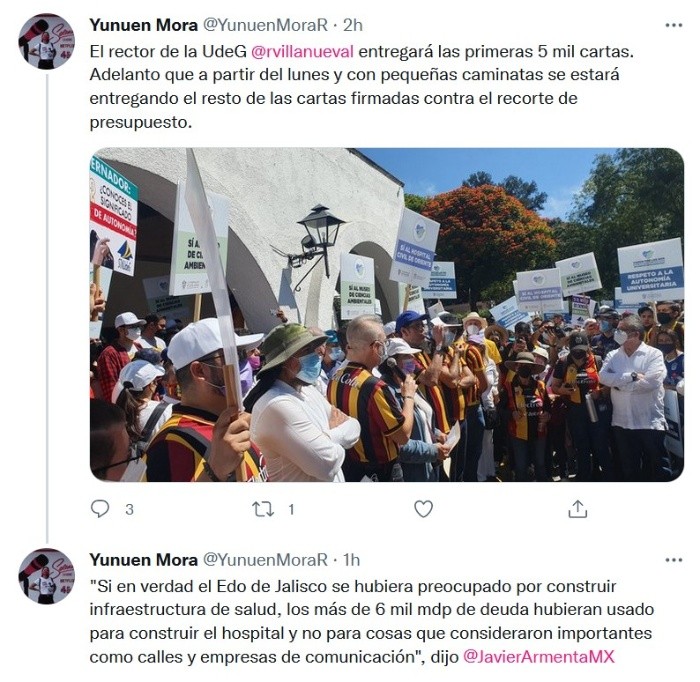The height and width of the screenshot is (682, 700).
Task: Open reply icon on first tweet
Action: pos(100,508)
